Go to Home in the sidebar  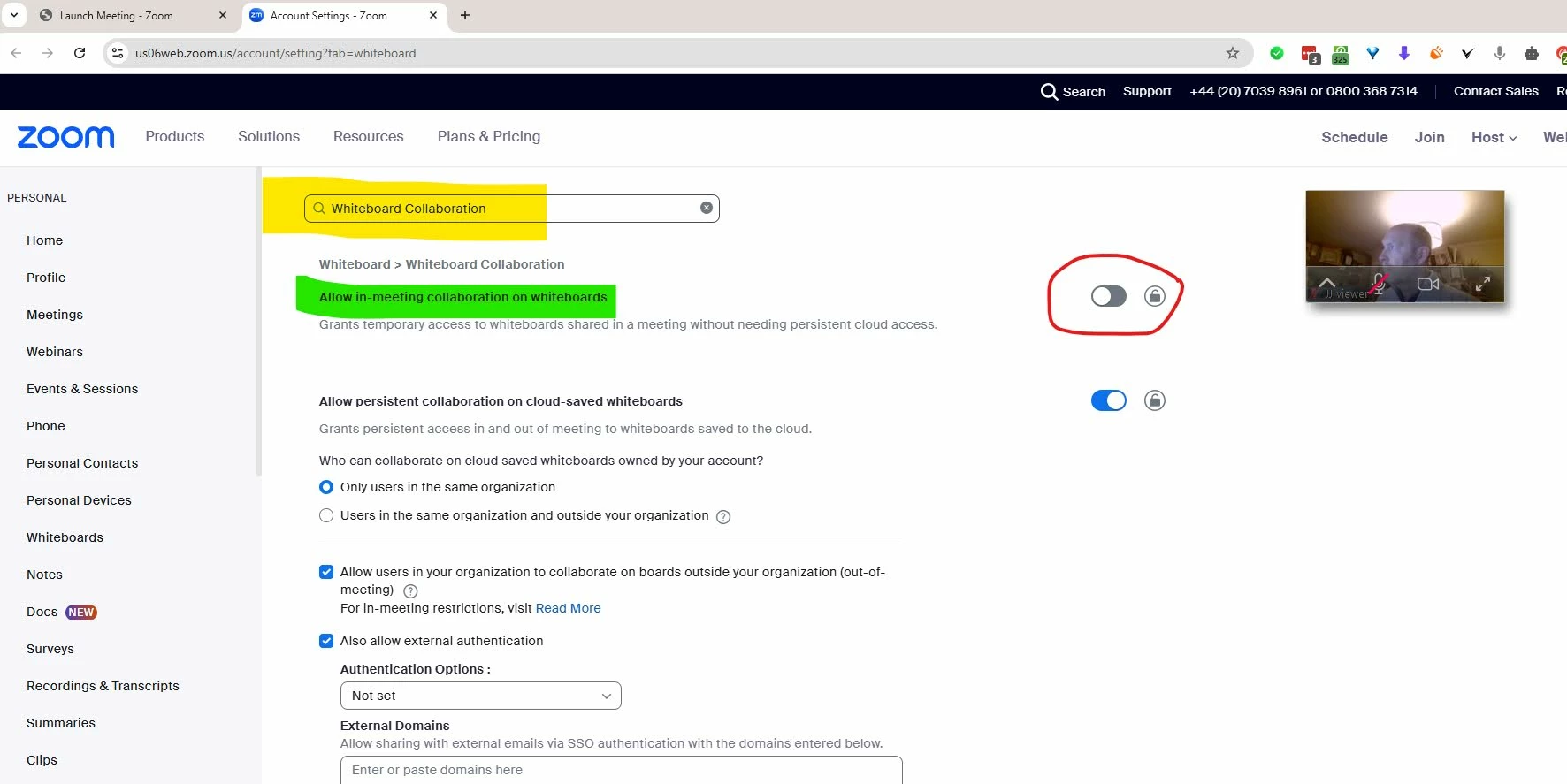(x=44, y=240)
